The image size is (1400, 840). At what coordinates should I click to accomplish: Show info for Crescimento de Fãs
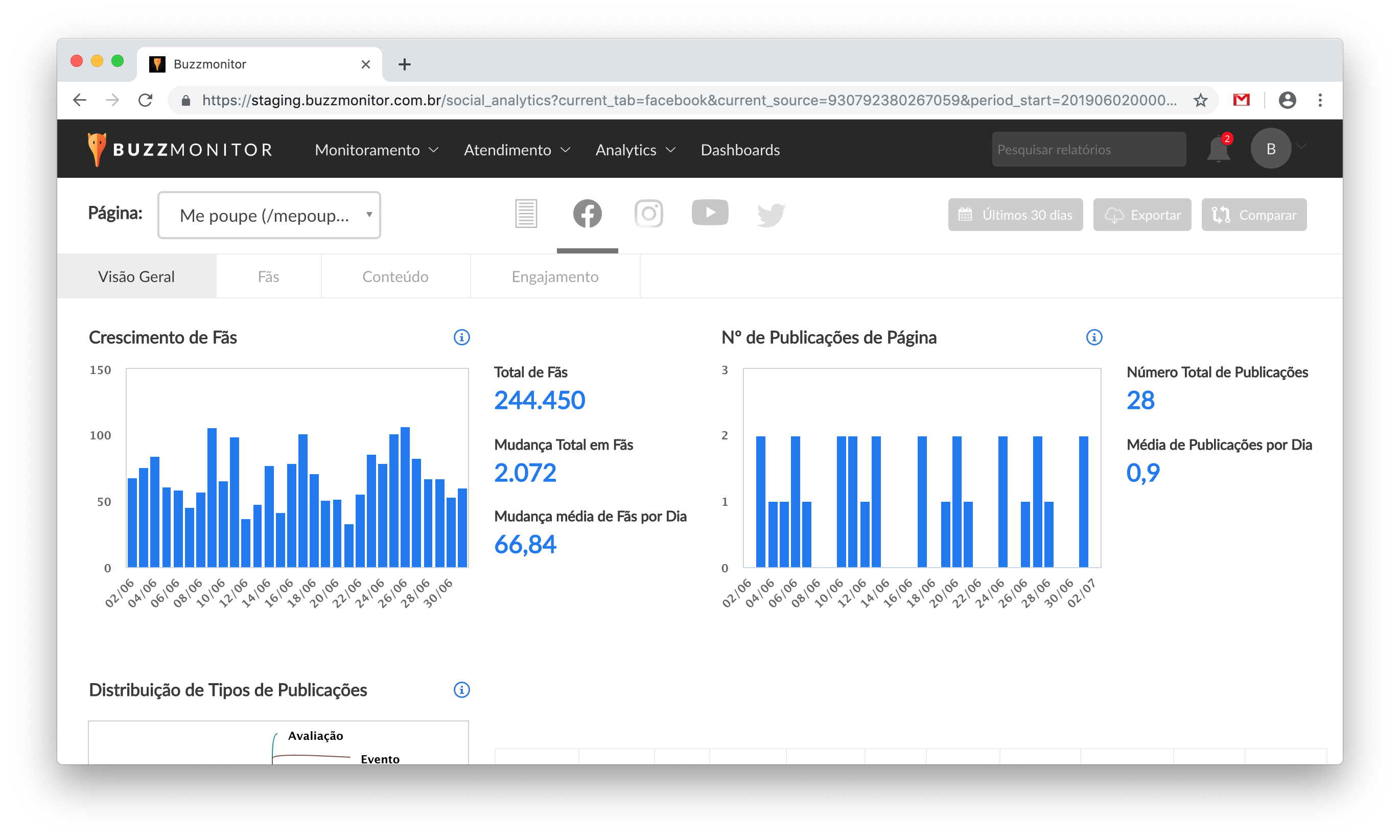(x=461, y=337)
